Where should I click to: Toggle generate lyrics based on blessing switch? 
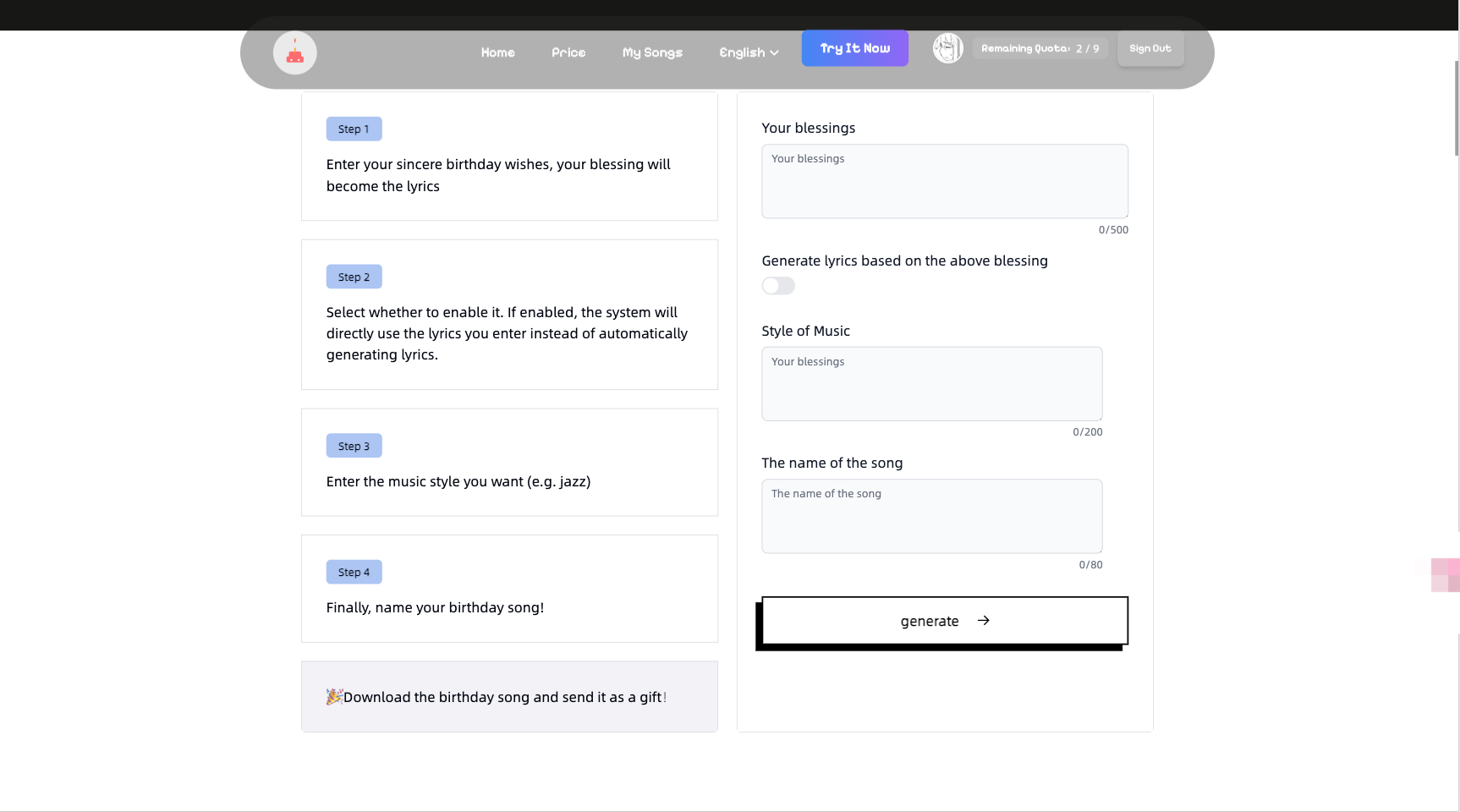(778, 286)
